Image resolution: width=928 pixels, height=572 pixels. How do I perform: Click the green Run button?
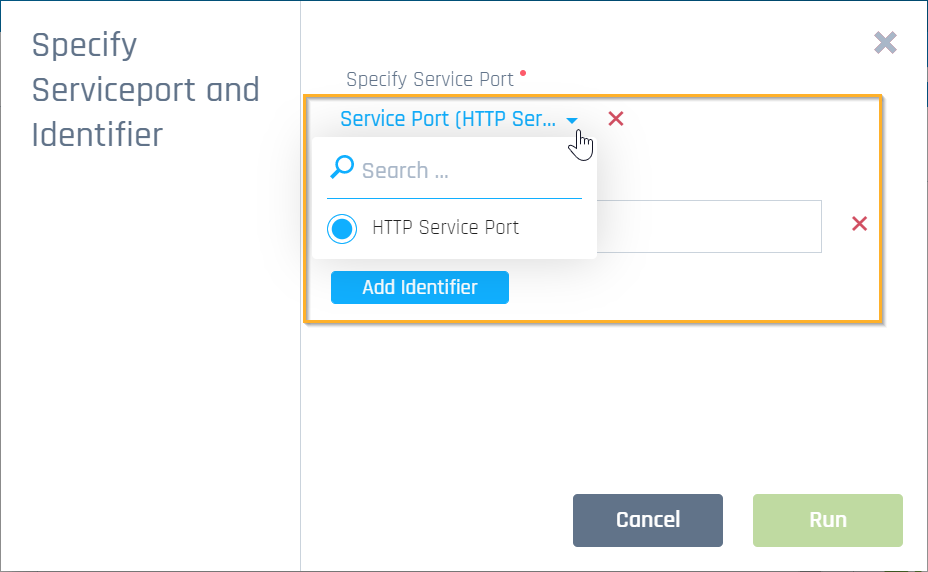(827, 520)
